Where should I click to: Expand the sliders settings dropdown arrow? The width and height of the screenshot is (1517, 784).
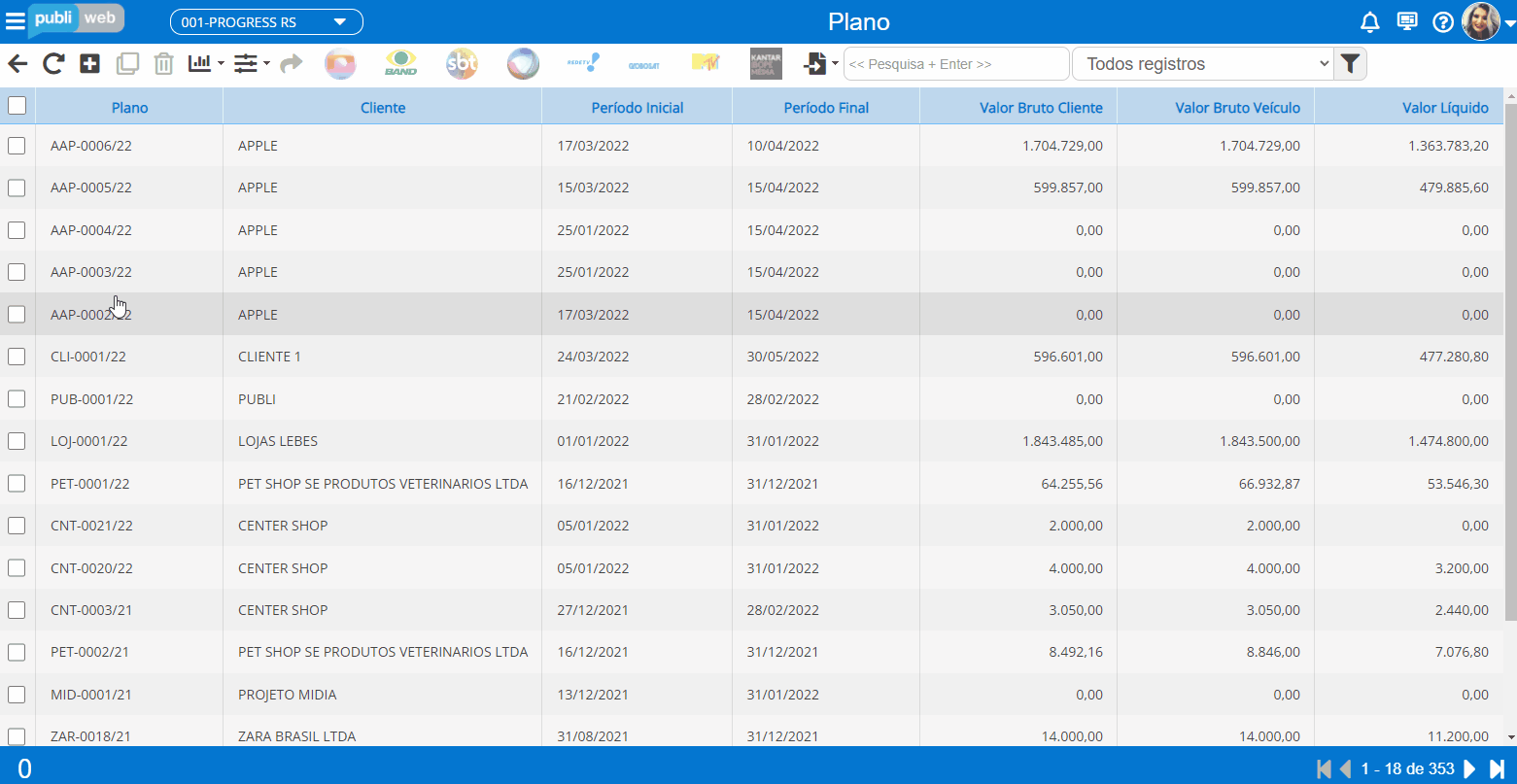coord(266,64)
